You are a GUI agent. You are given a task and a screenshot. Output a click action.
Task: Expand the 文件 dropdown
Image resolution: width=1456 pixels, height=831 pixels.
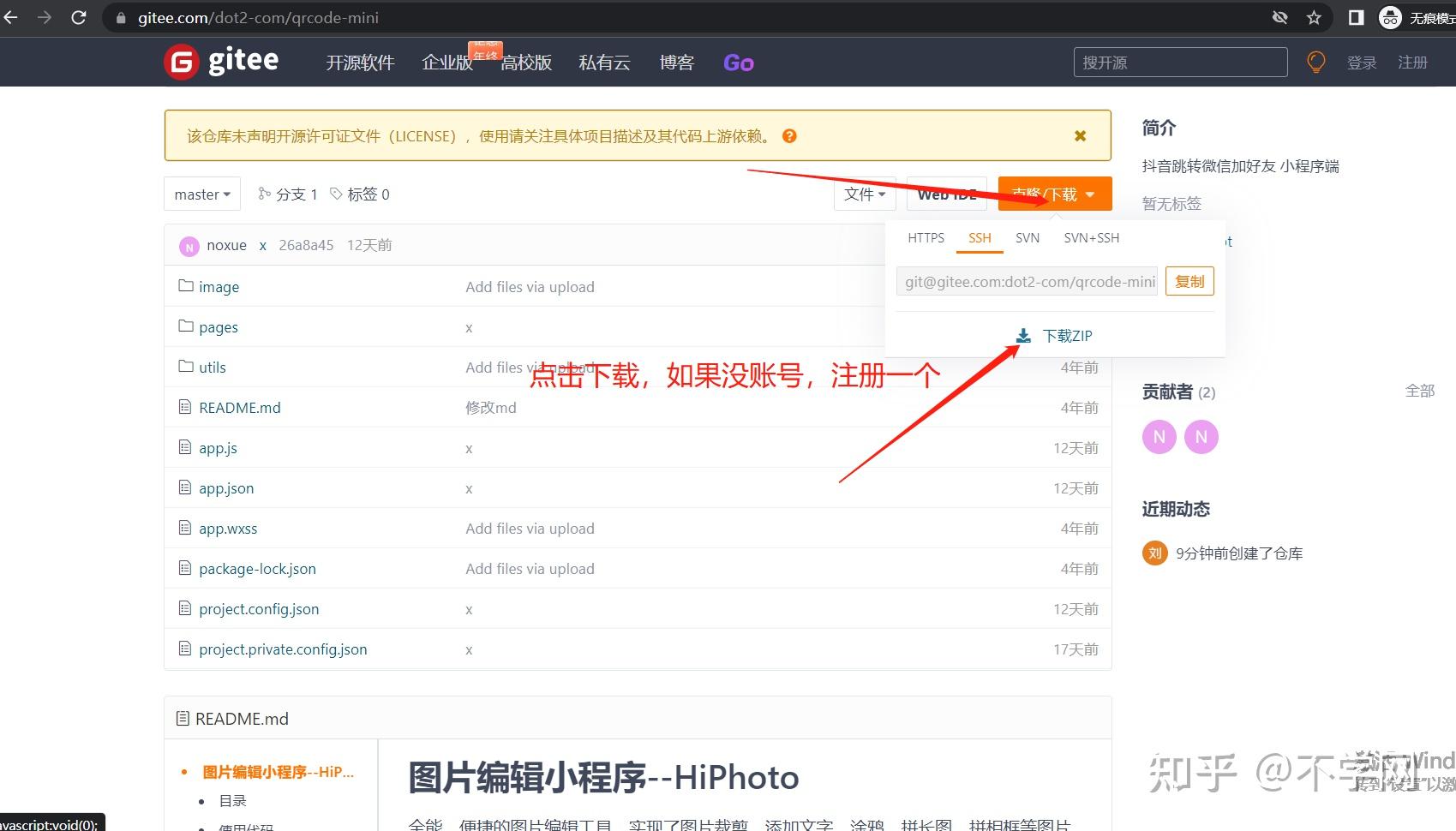pyautogui.click(x=864, y=194)
